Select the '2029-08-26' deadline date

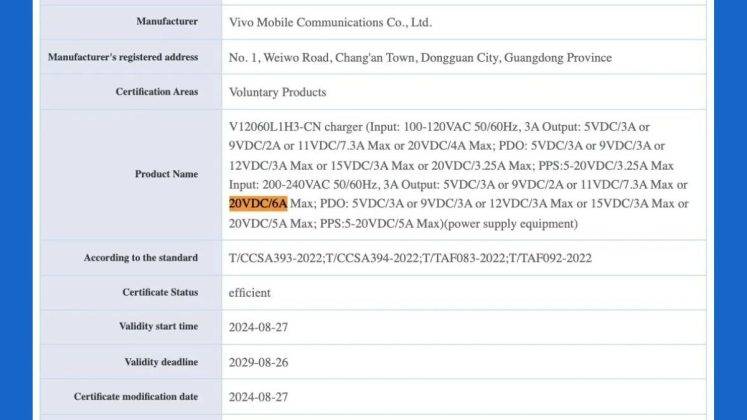[x=259, y=362]
